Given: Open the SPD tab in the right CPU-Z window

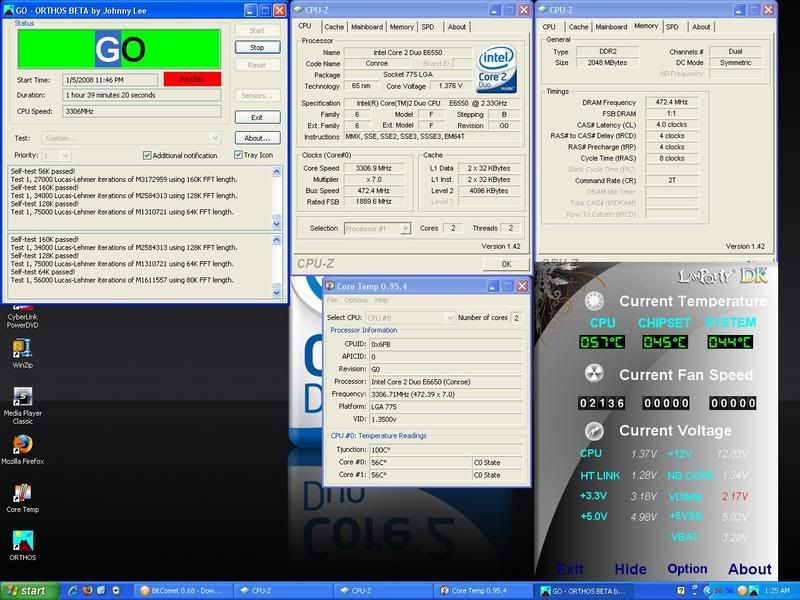Looking at the screenshot, I should pos(672,27).
